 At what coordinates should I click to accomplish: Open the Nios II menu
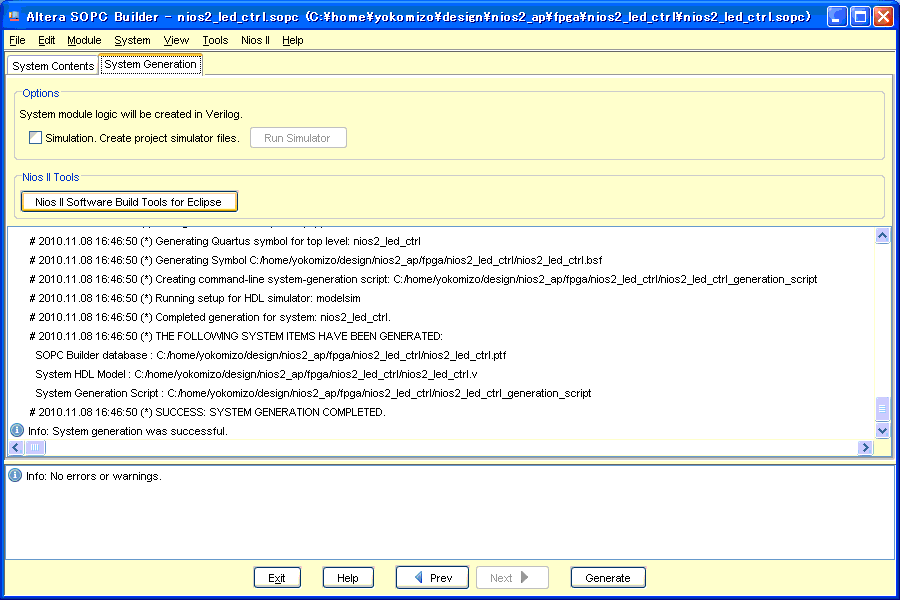[255, 40]
